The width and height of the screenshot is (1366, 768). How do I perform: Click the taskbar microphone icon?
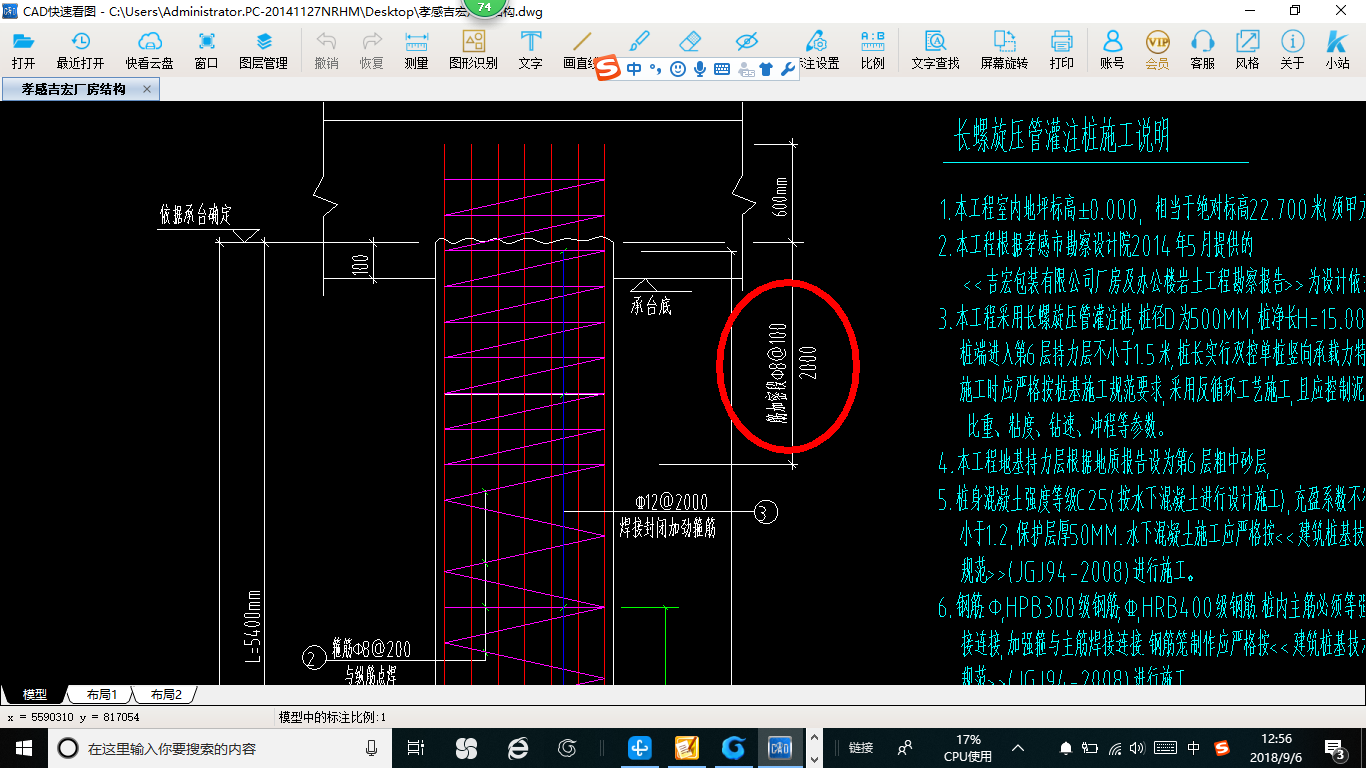coord(372,748)
